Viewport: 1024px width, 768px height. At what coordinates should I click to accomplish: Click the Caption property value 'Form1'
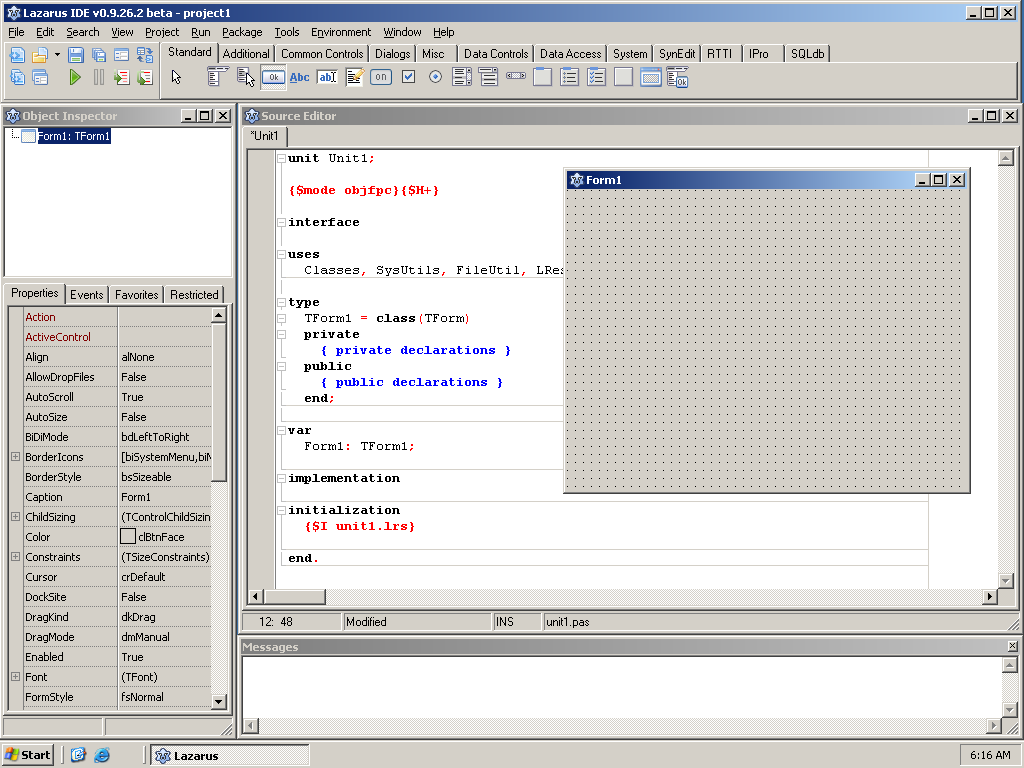pos(165,497)
